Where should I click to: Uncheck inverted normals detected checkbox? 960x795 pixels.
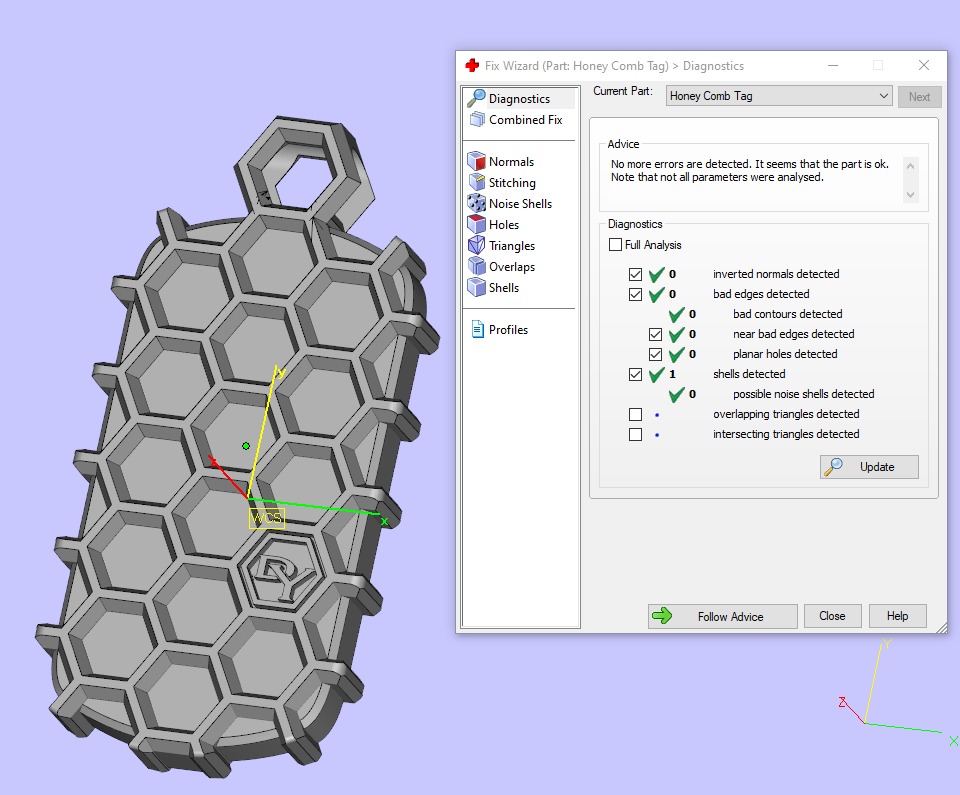point(636,274)
